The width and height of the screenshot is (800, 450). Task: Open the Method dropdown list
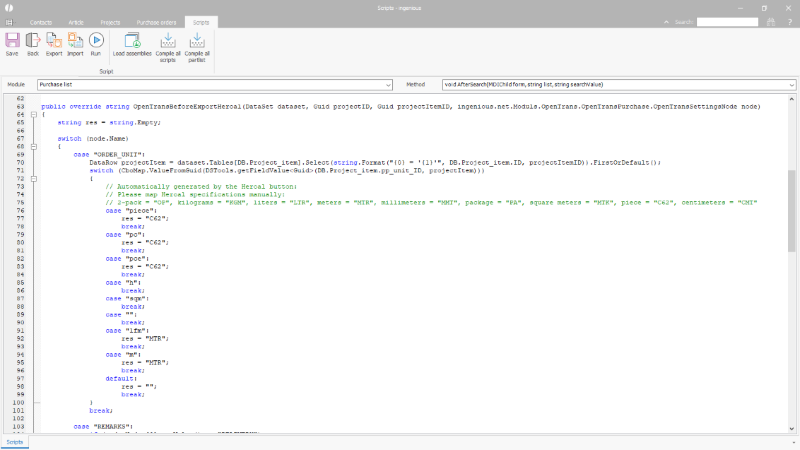point(792,85)
